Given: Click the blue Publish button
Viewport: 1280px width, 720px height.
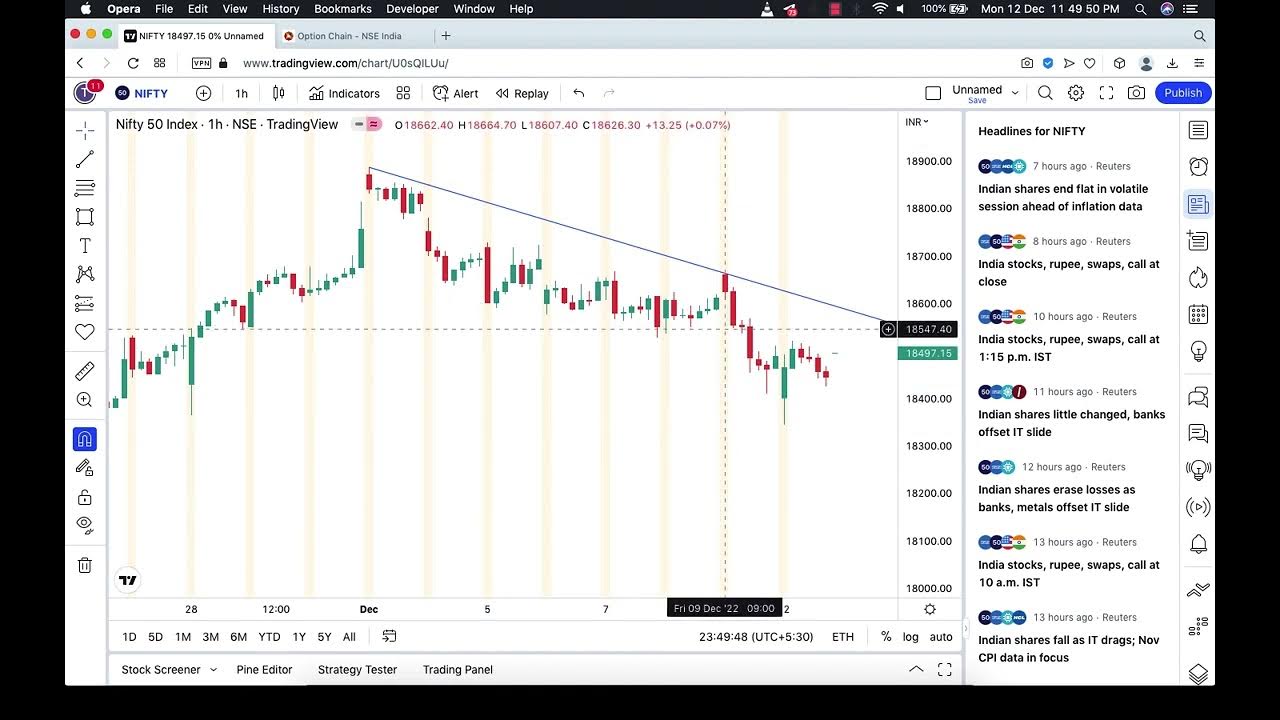Looking at the screenshot, I should point(1183,93).
